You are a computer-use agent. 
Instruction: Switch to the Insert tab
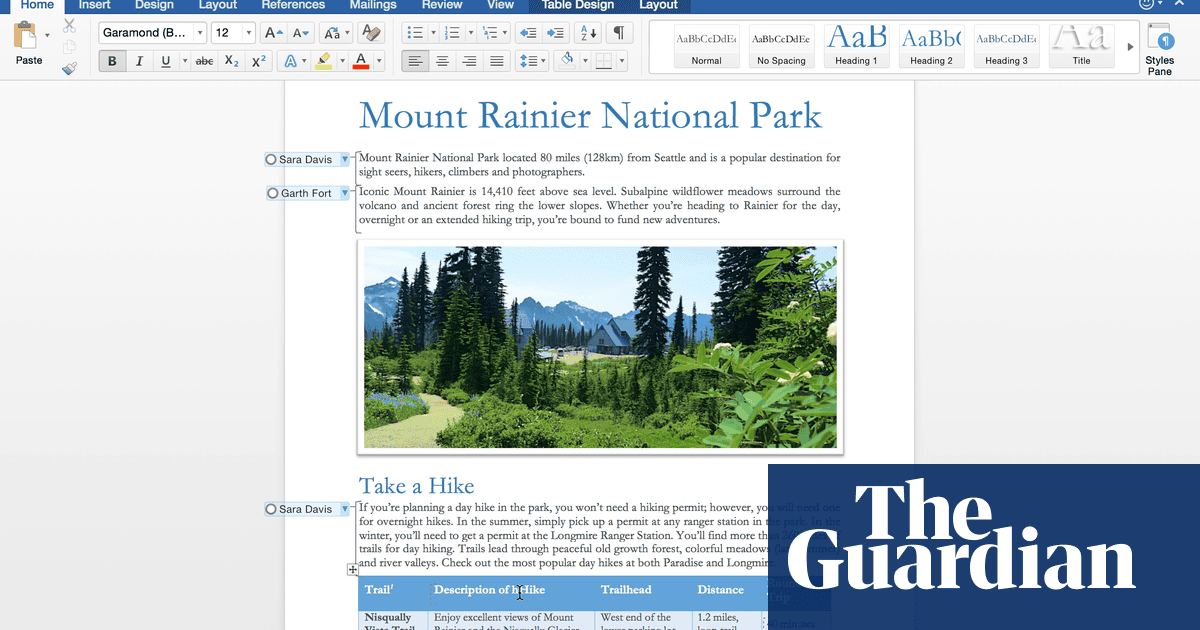pos(95,5)
